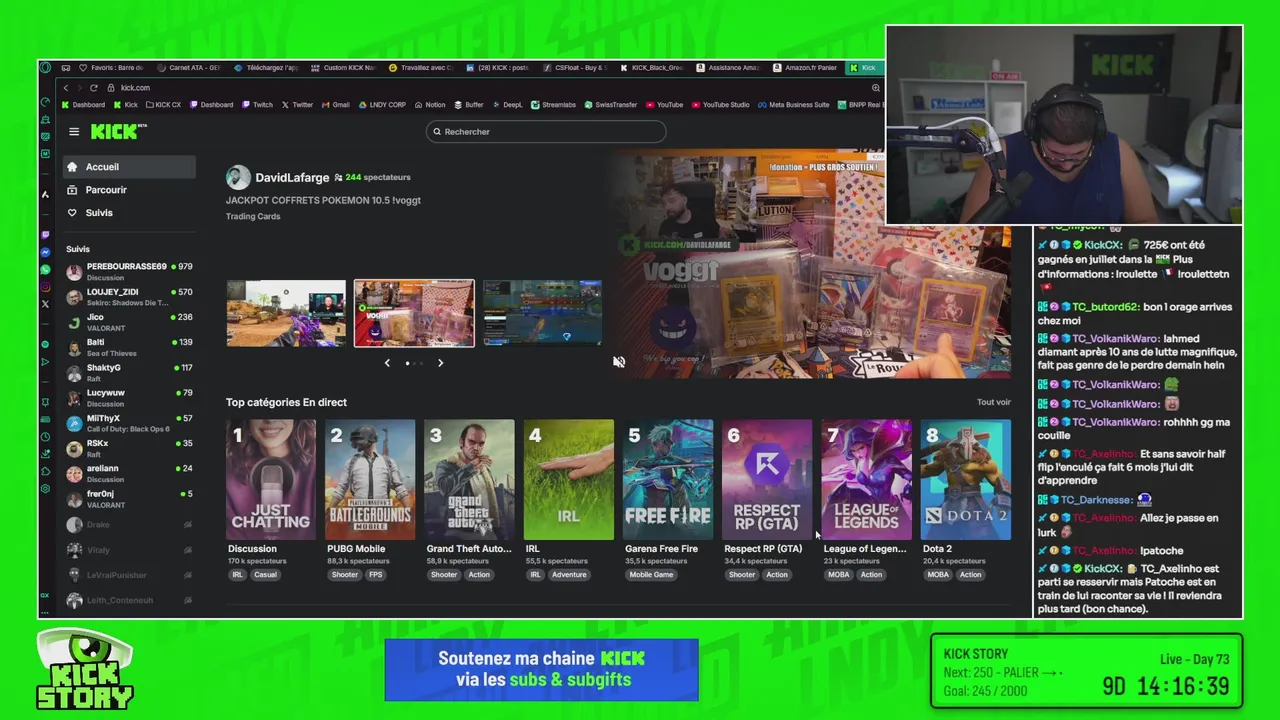This screenshot has width=1280, height=720.
Task: Open the Garena Free Fire category card
Action: click(x=667, y=480)
